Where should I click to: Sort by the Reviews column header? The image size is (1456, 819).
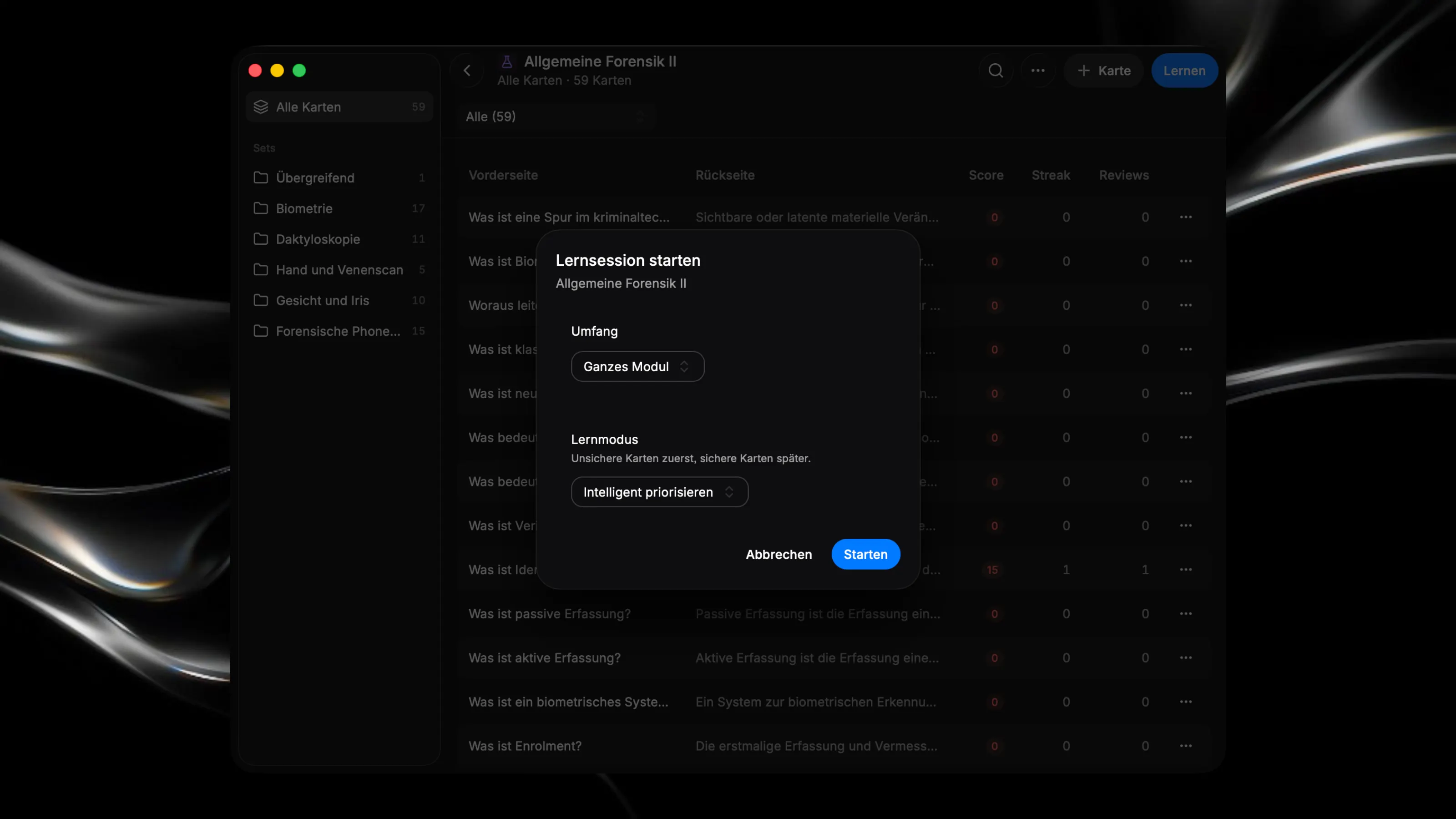1124,175
